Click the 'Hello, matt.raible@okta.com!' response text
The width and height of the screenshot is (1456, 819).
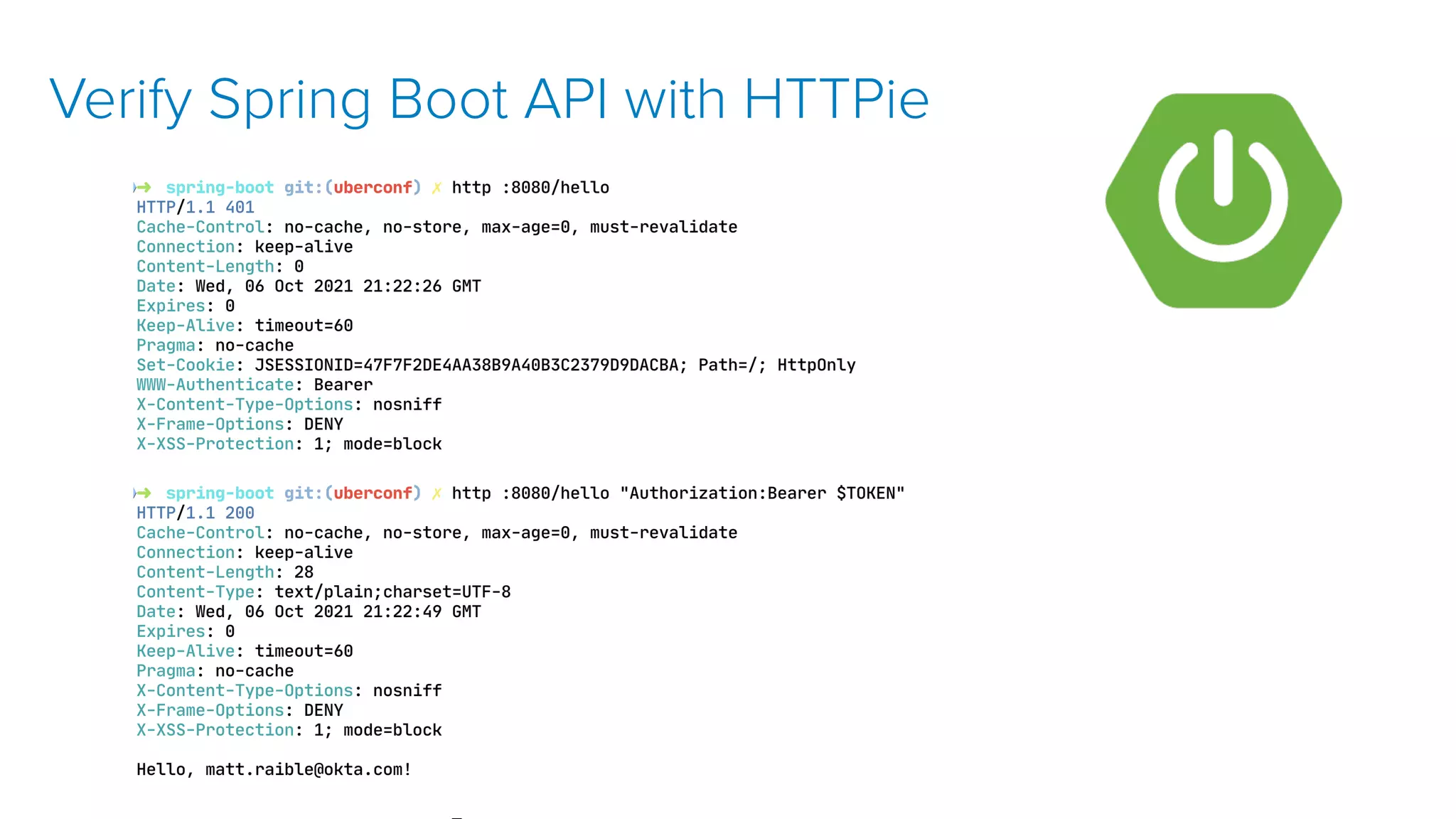pyautogui.click(x=274, y=770)
